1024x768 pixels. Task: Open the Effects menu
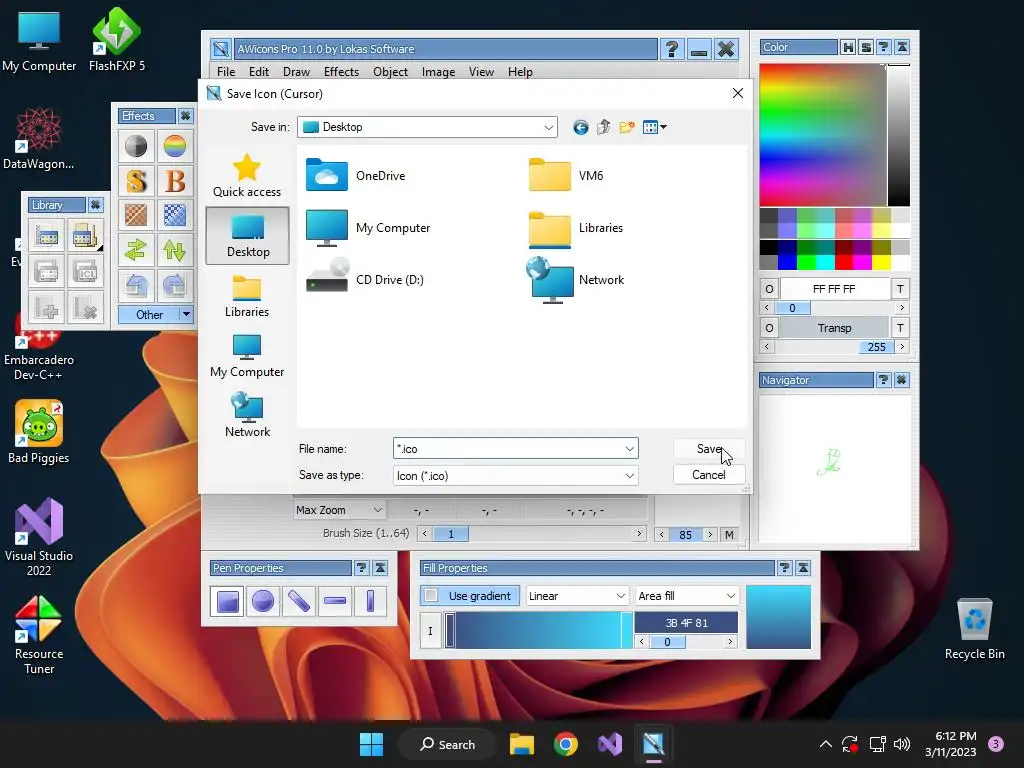pyautogui.click(x=342, y=72)
